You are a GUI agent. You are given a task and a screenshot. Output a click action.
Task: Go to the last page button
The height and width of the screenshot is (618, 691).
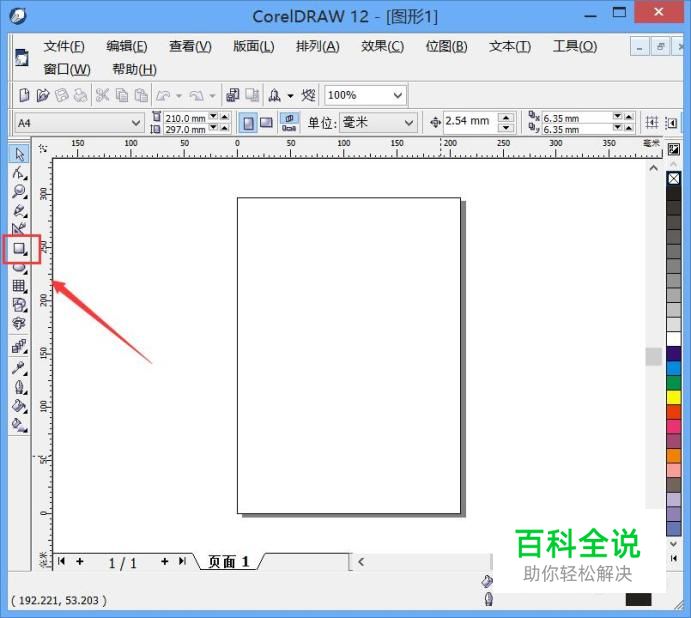click(182, 561)
